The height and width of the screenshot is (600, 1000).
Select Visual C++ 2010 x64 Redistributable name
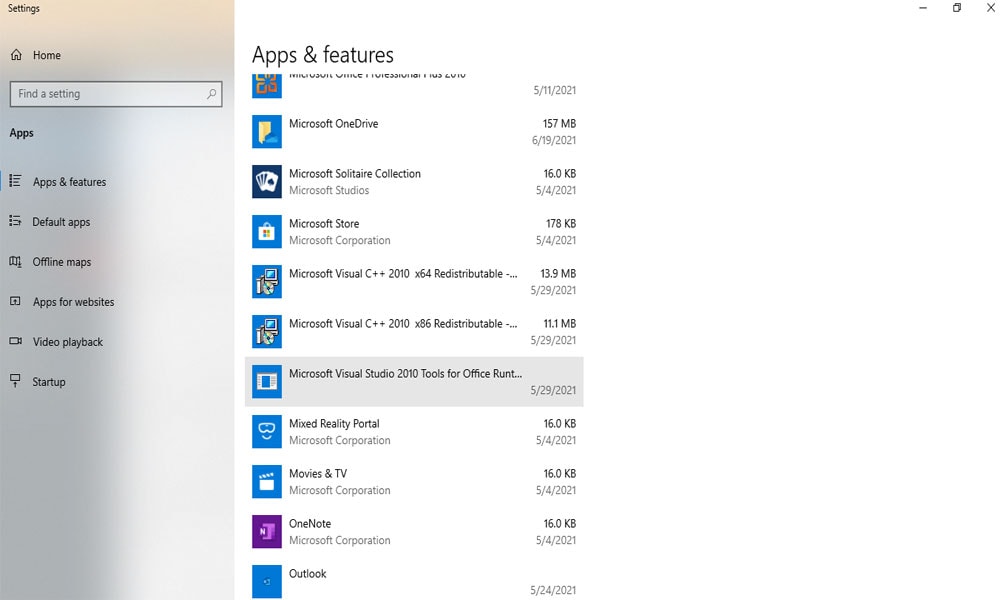(403, 274)
